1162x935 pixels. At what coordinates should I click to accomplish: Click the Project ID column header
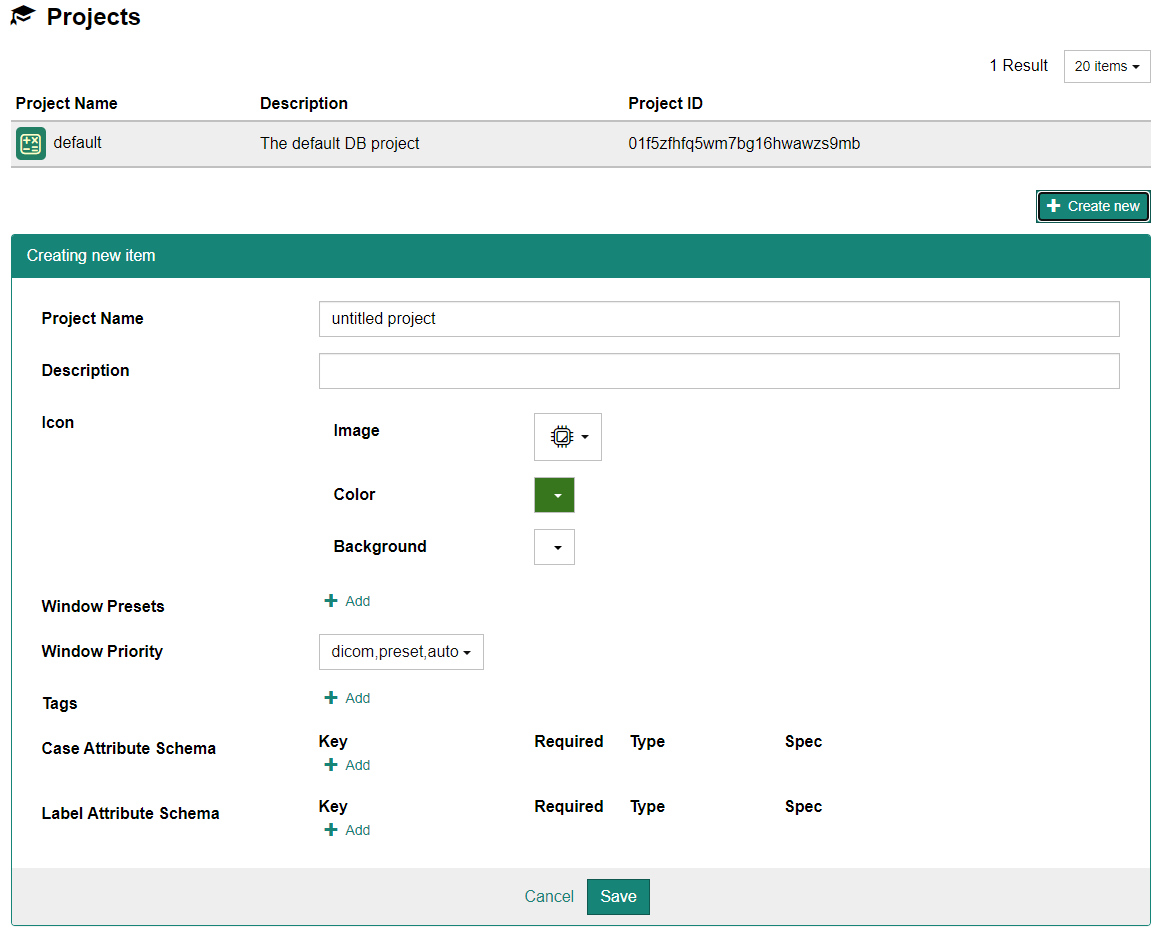pos(665,104)
